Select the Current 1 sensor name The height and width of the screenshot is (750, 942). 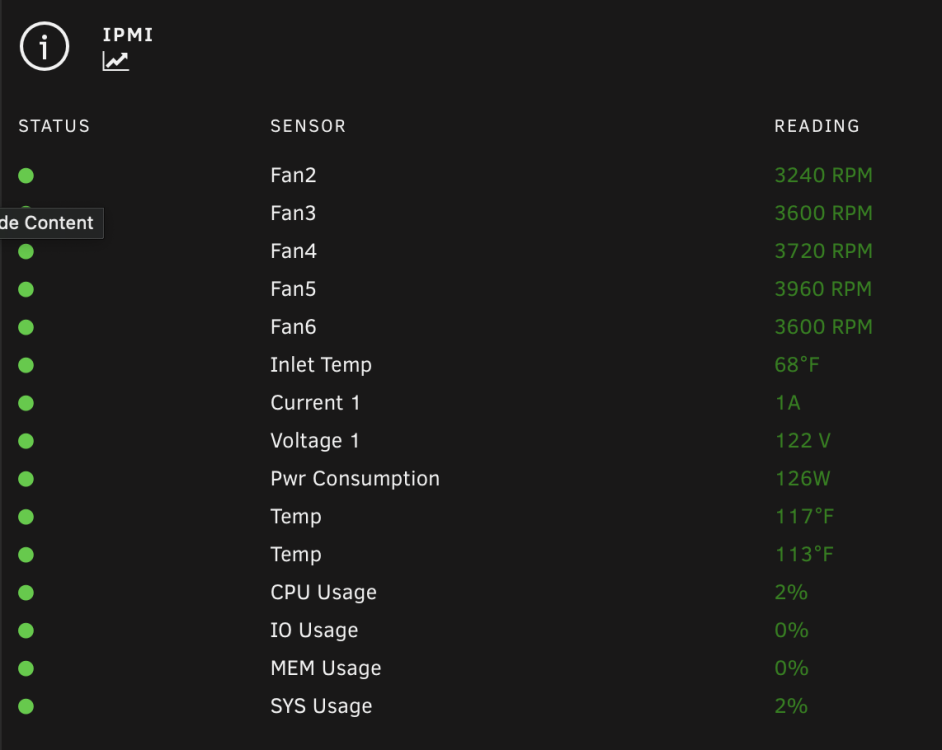click(x=315, y=402)
